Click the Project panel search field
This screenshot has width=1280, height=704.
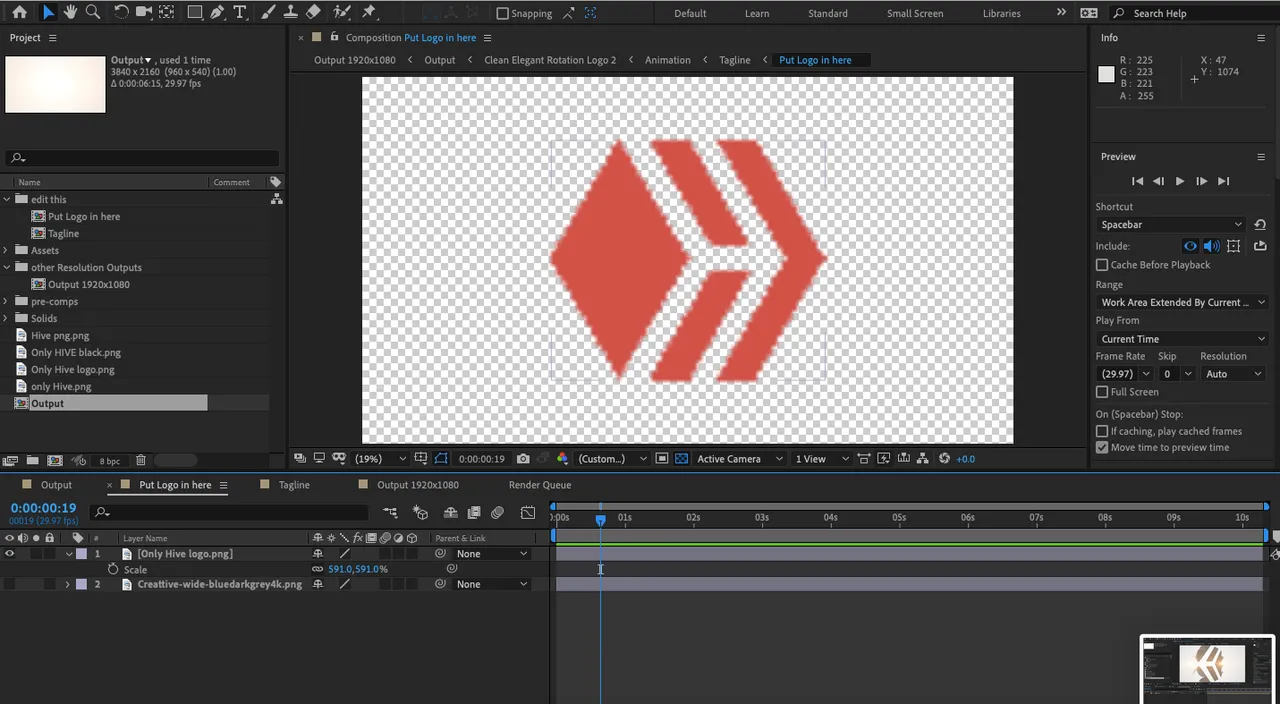(x=142, y=158)
